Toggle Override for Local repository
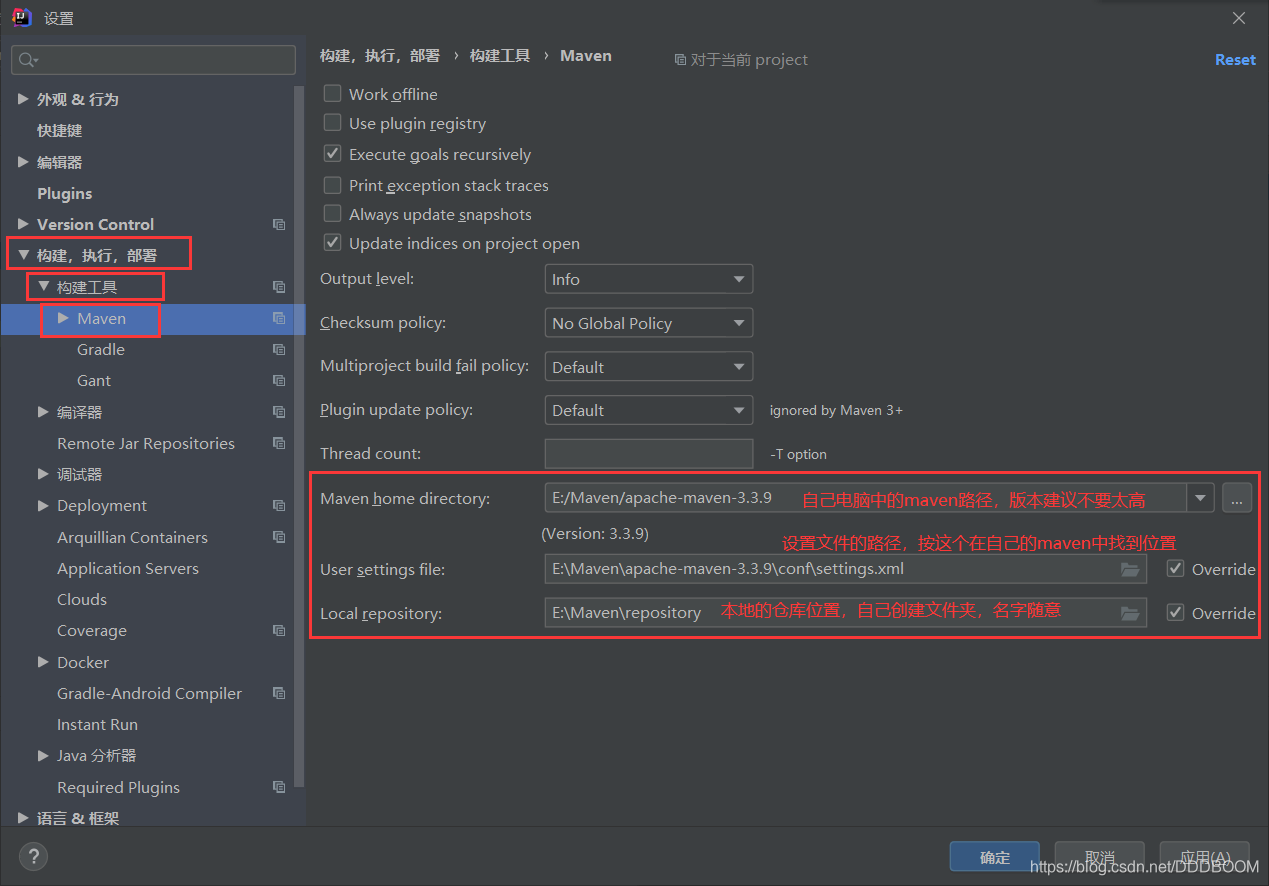 (x=1176, y=613)
